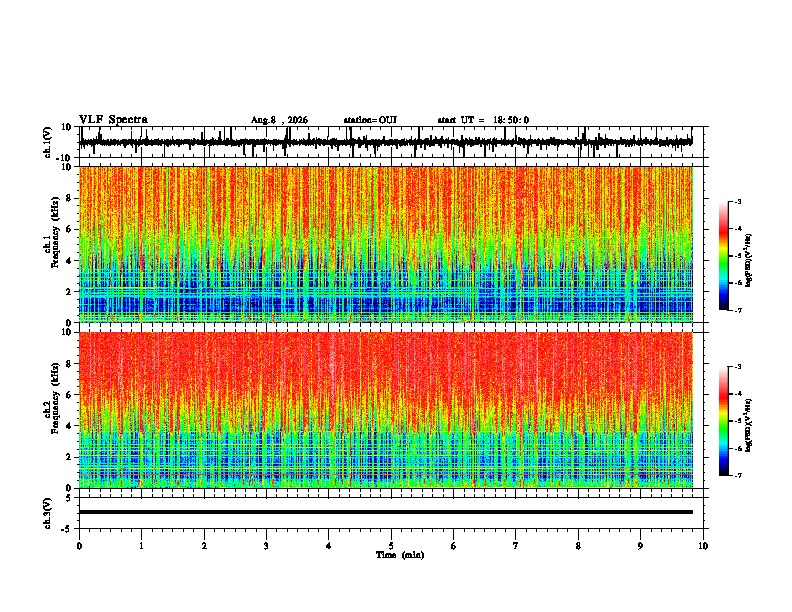
Task: Click time axis tick label '2'
Action: pyautogui.click(x=204, y=546)
